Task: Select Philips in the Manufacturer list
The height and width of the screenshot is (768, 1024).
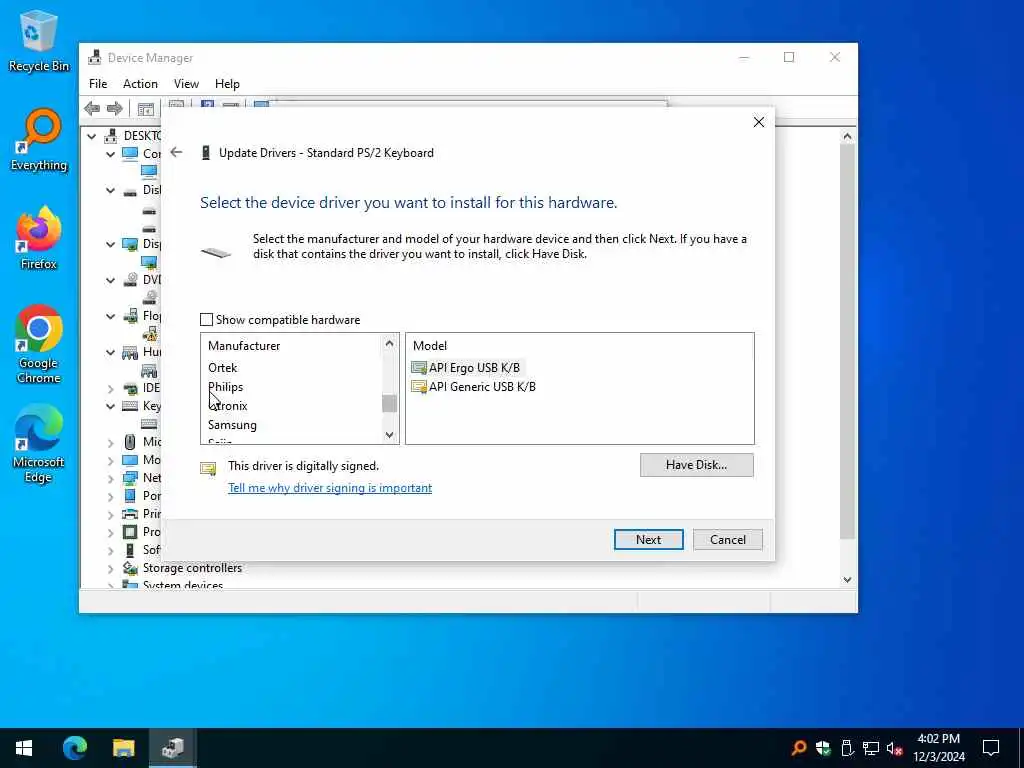Action: (225, 387)
